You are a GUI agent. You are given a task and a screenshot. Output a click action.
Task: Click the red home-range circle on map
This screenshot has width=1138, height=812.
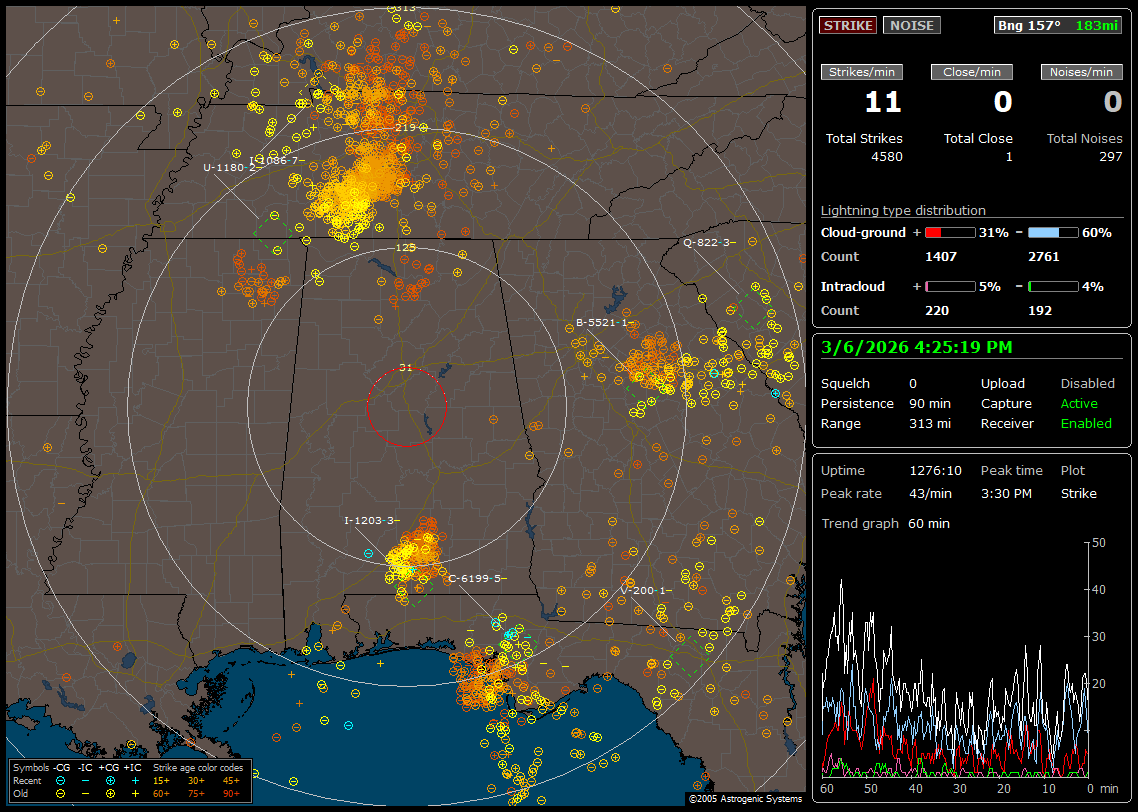pyautogui.click(x=406, y=407)
